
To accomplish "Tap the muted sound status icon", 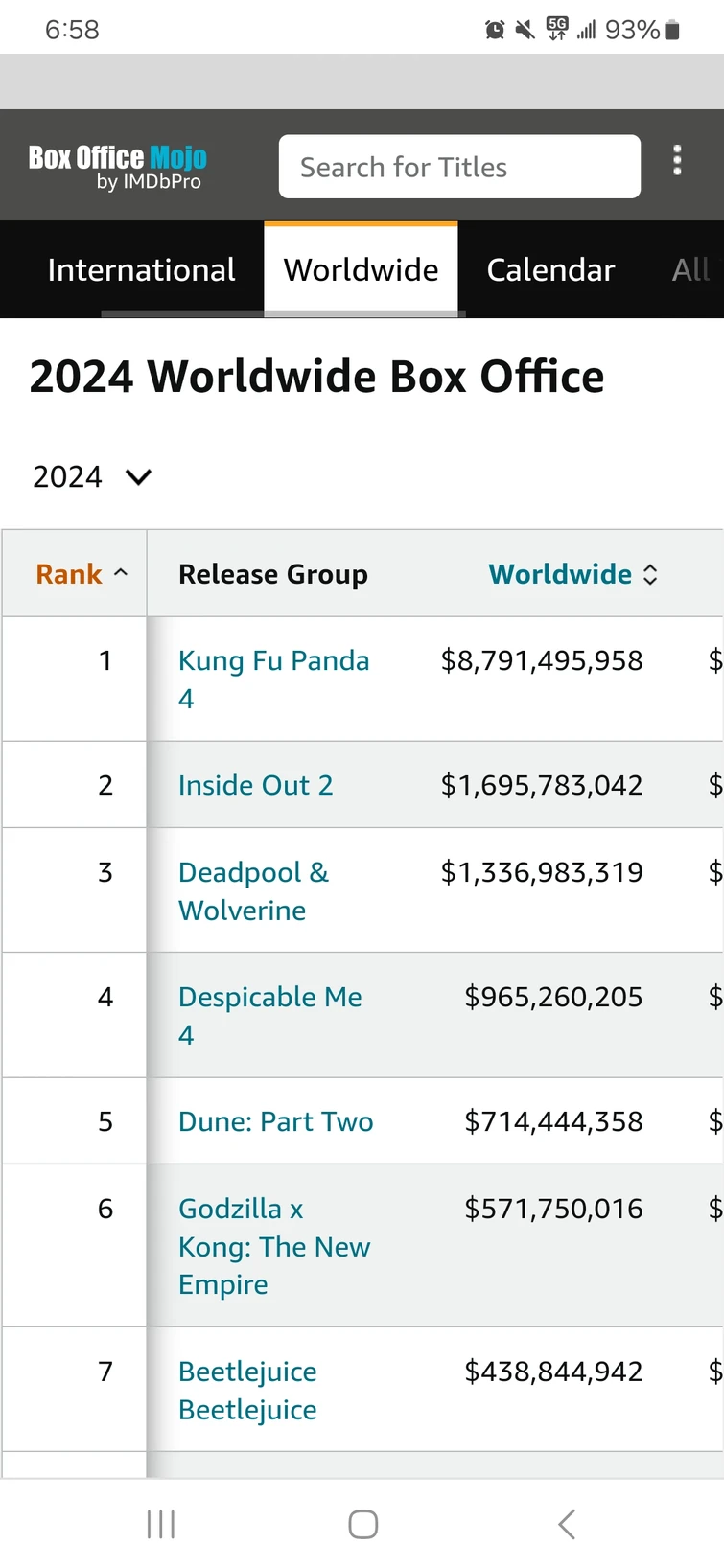I will point(525,31).
